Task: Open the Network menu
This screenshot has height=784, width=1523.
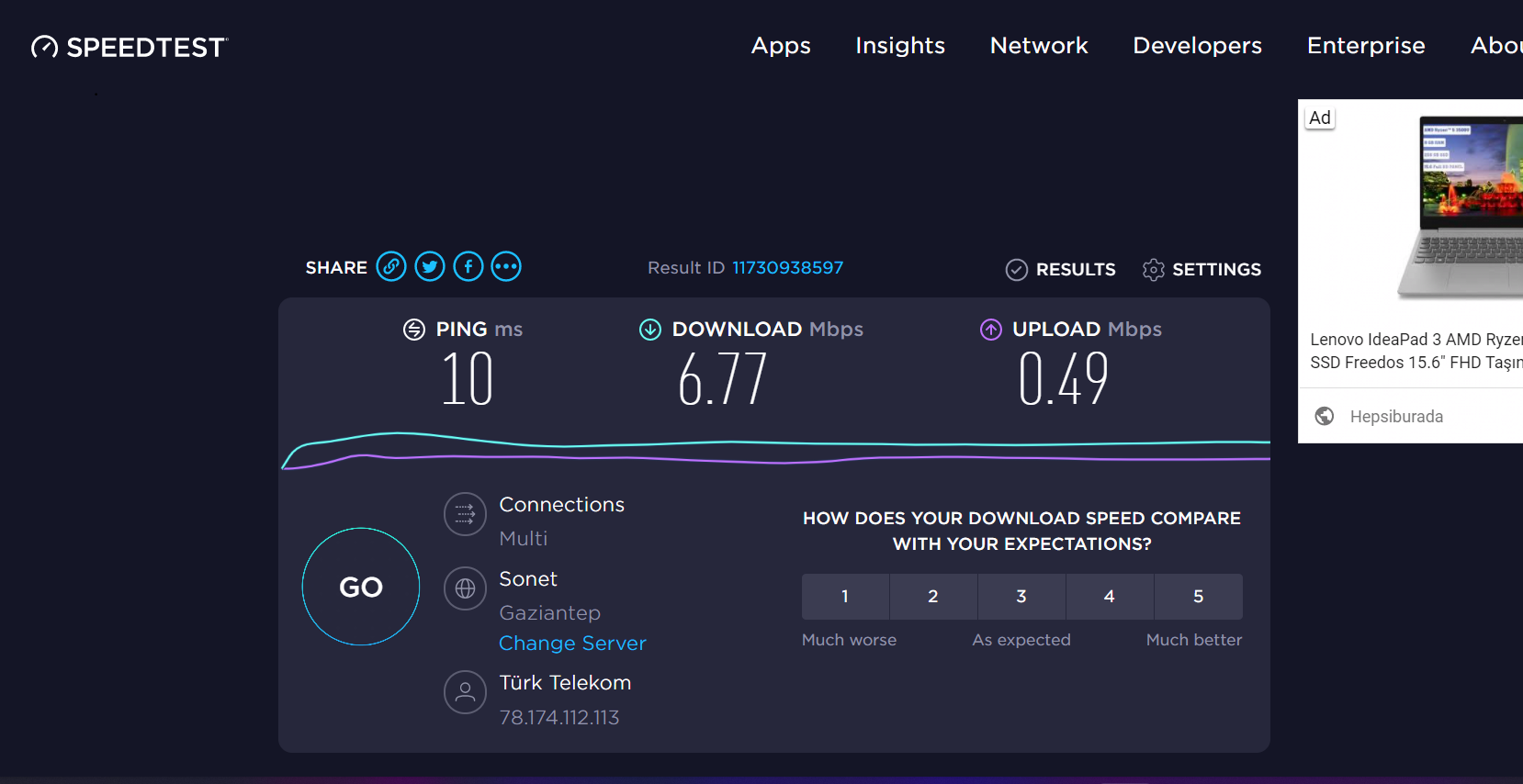Action: point(1039,45)
